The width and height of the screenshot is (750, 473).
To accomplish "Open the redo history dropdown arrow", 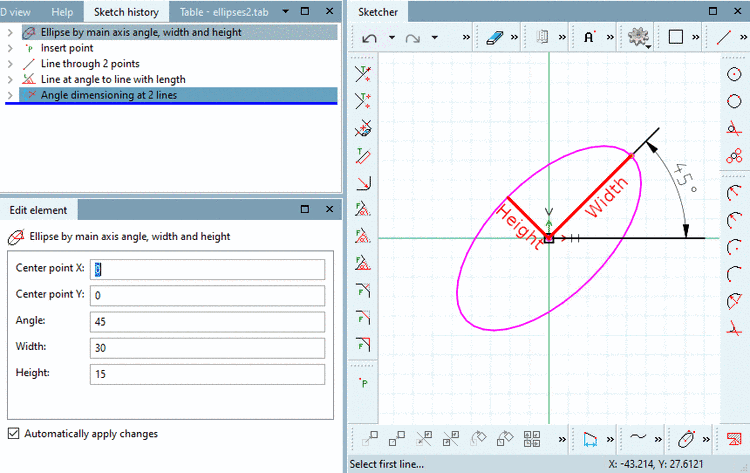I will 434,37.
